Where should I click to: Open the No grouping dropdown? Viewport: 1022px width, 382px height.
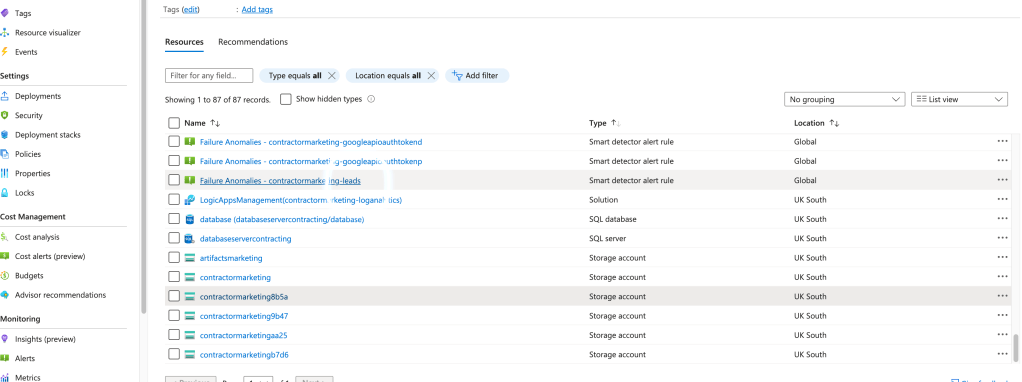(844, 100)
